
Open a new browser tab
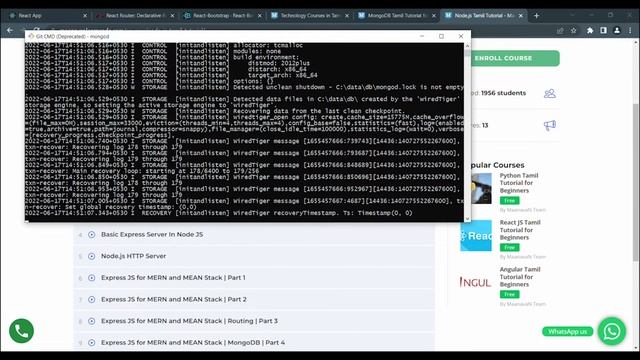pos(536,16)
